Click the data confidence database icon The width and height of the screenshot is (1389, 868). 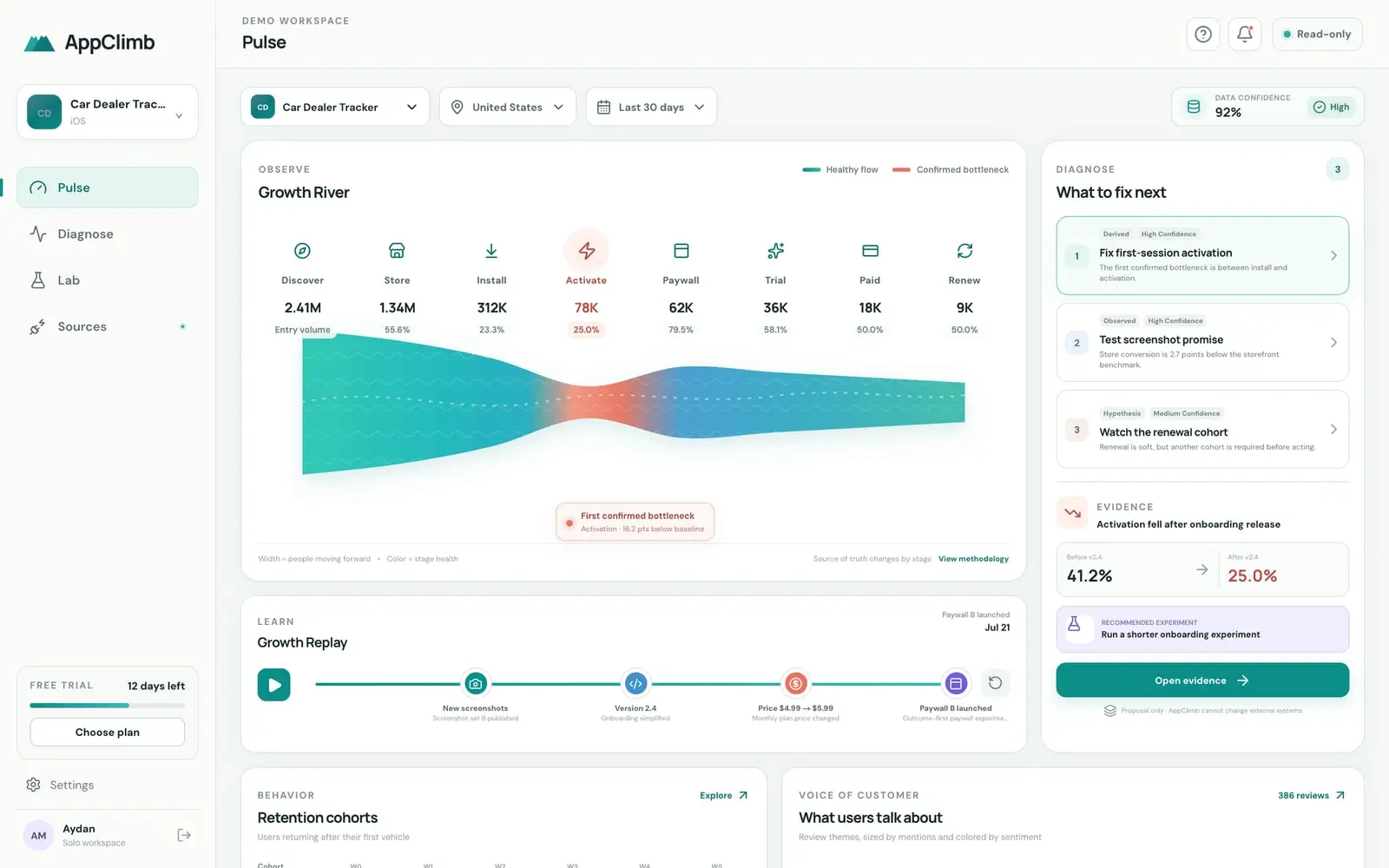1194,107
